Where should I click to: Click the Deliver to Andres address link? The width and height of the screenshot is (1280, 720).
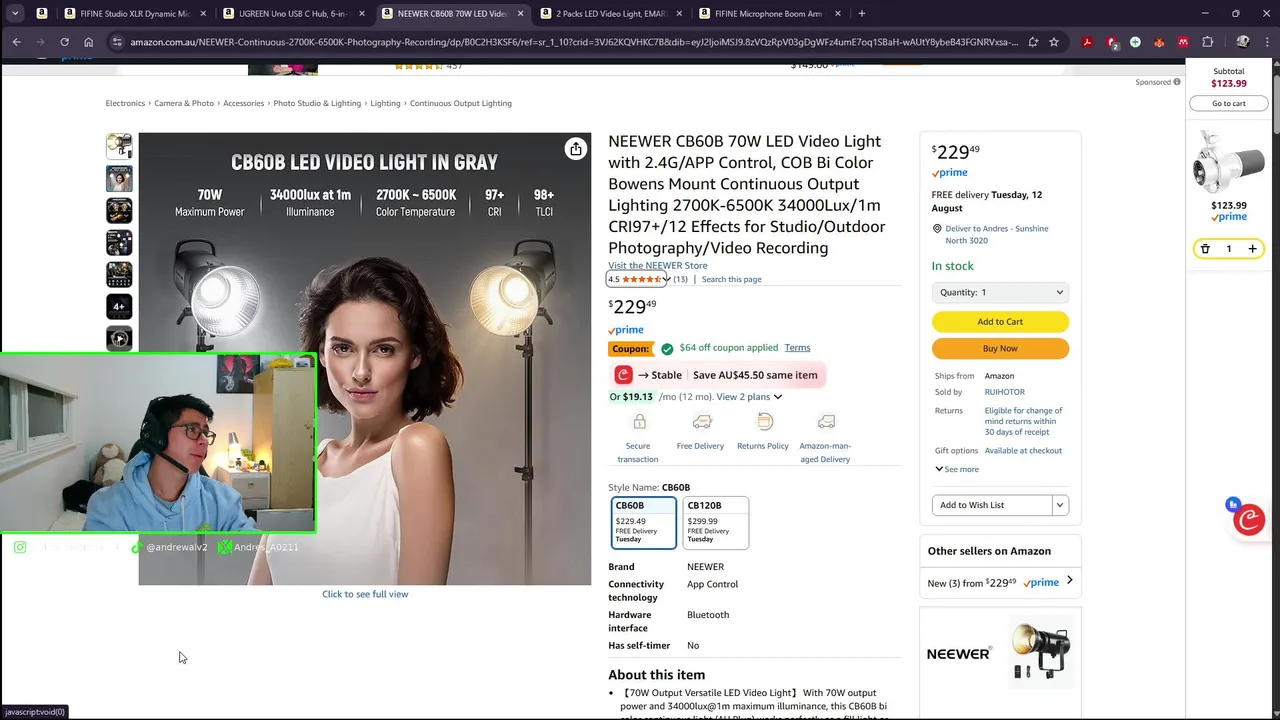tap(997, 234)
